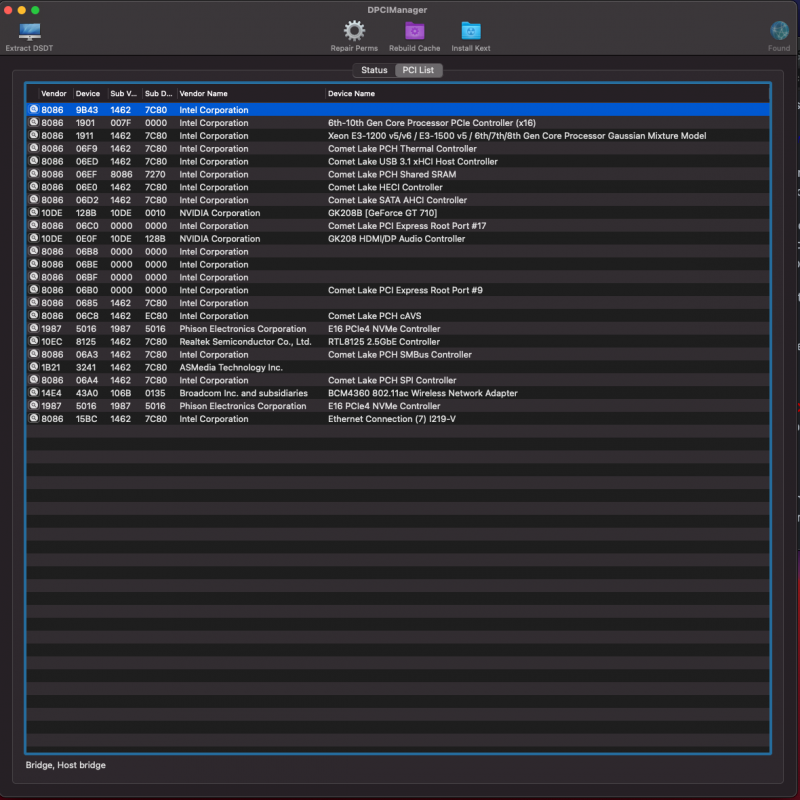This screenshot has width=800, height=800.
Task: Sort the list by the Vendor column
Action: [56, 93]
